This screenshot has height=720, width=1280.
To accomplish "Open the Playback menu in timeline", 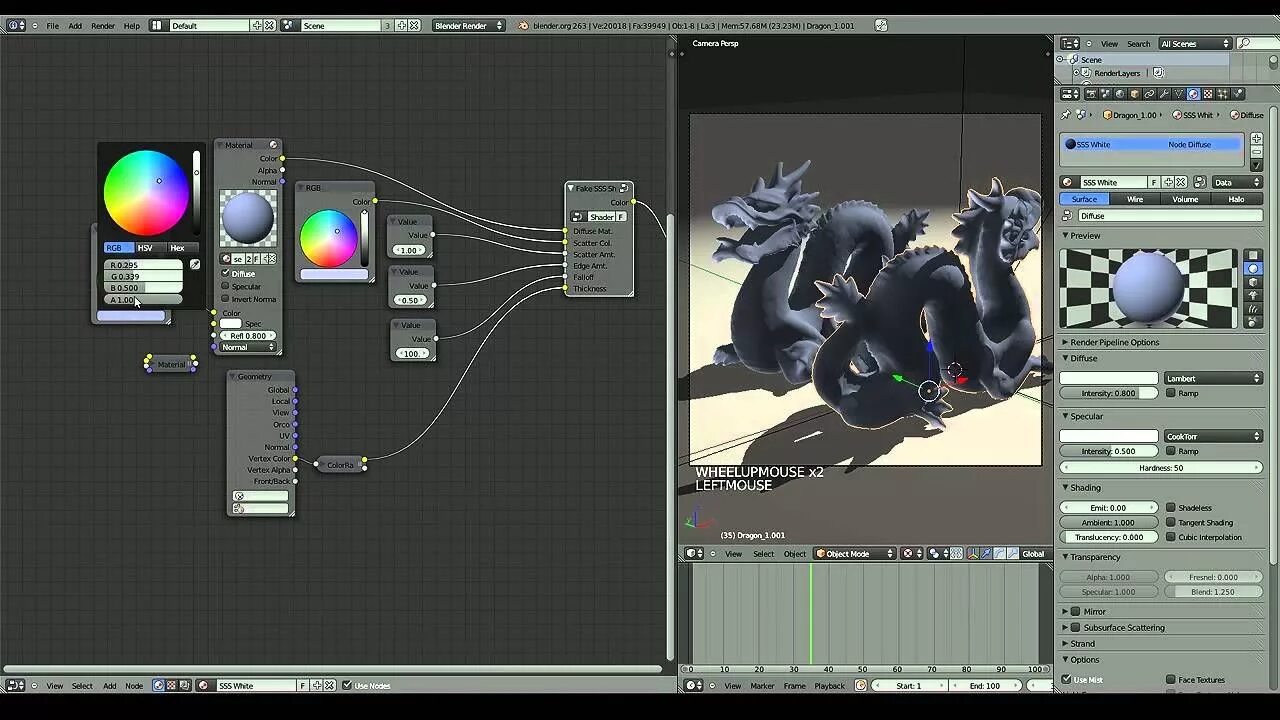I will (829, 685).
